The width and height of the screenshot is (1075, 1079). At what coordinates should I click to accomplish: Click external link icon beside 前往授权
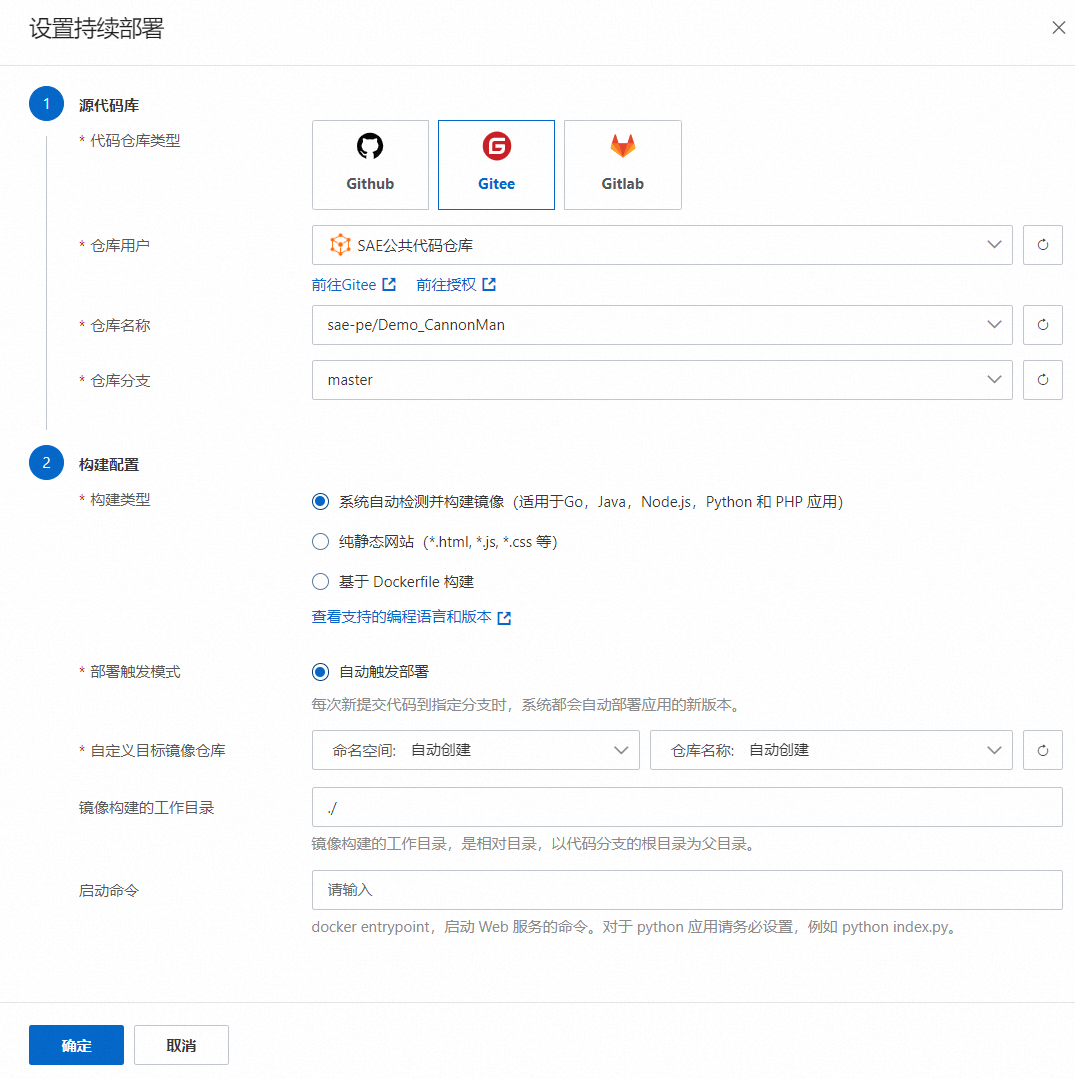489,284
